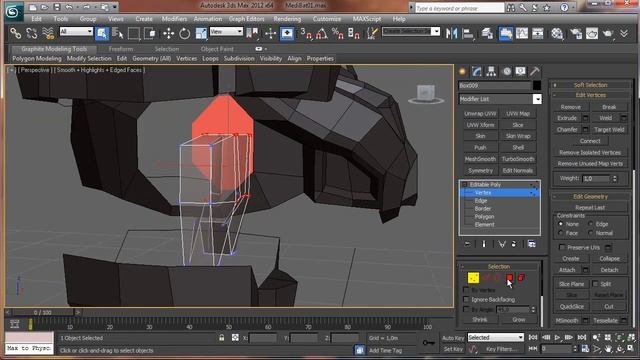Click Configure Modifier Sets icon
Viewport: 640px width, 360px height.
(531, 244)
